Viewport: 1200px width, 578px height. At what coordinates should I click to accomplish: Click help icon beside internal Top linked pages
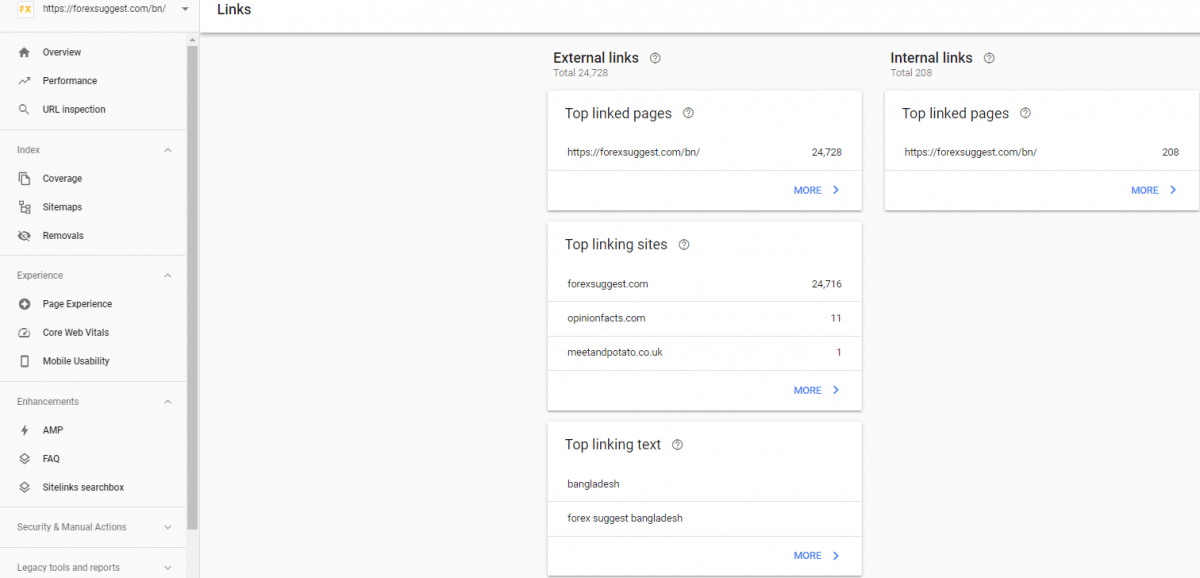[x=1025, y=113]
